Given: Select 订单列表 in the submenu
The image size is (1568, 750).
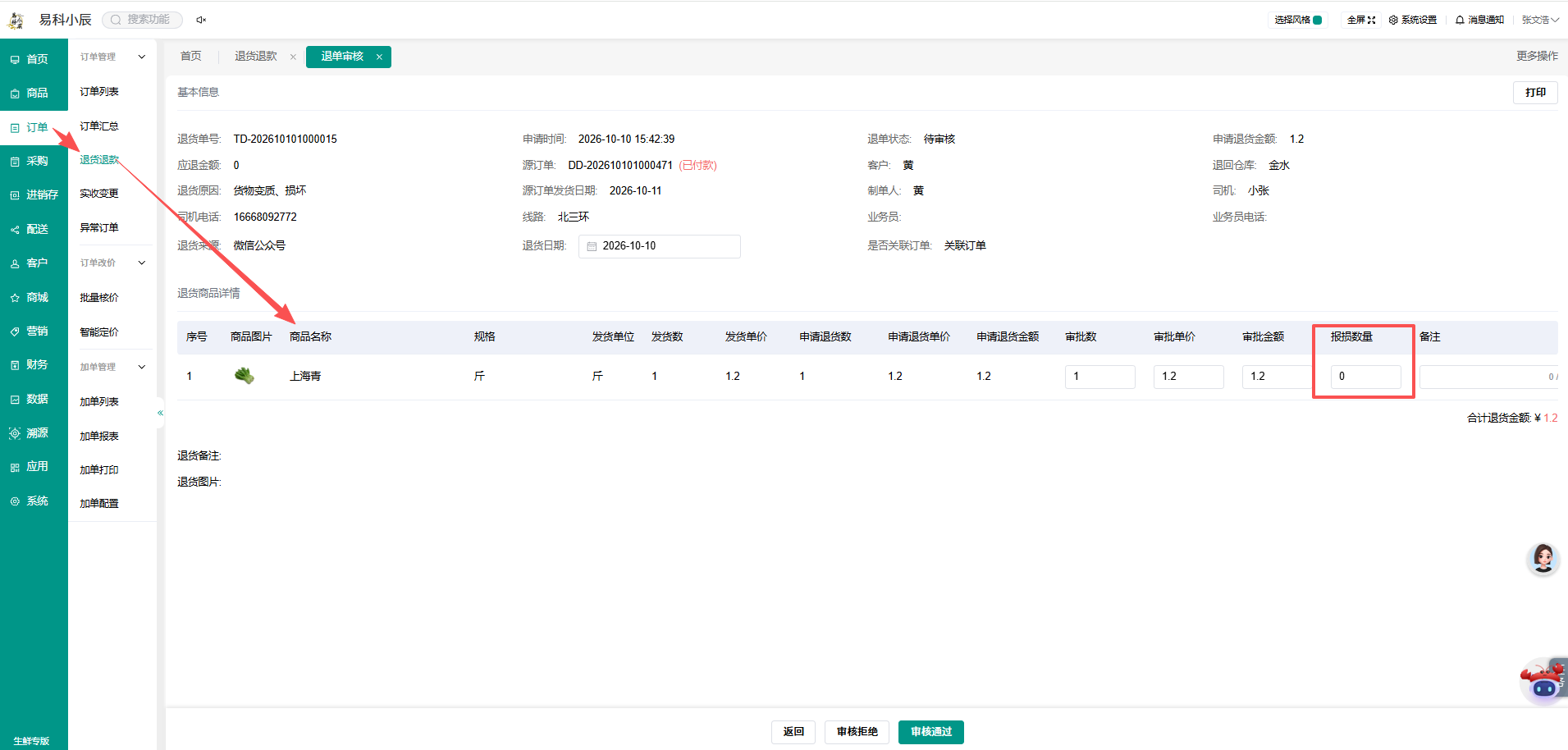Looking at the screenshot, I should 99,92.
